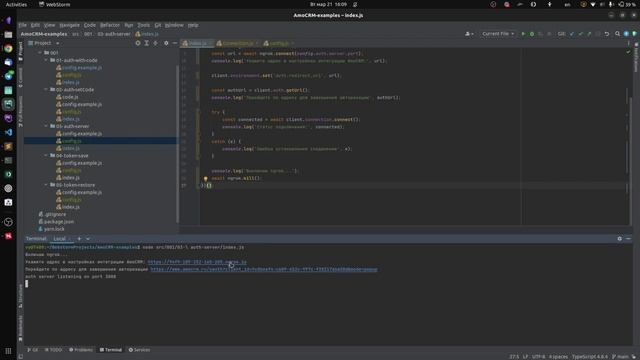Click the clock in the top bar
This screenshot has height=360, width=640.
click(328, 4)
